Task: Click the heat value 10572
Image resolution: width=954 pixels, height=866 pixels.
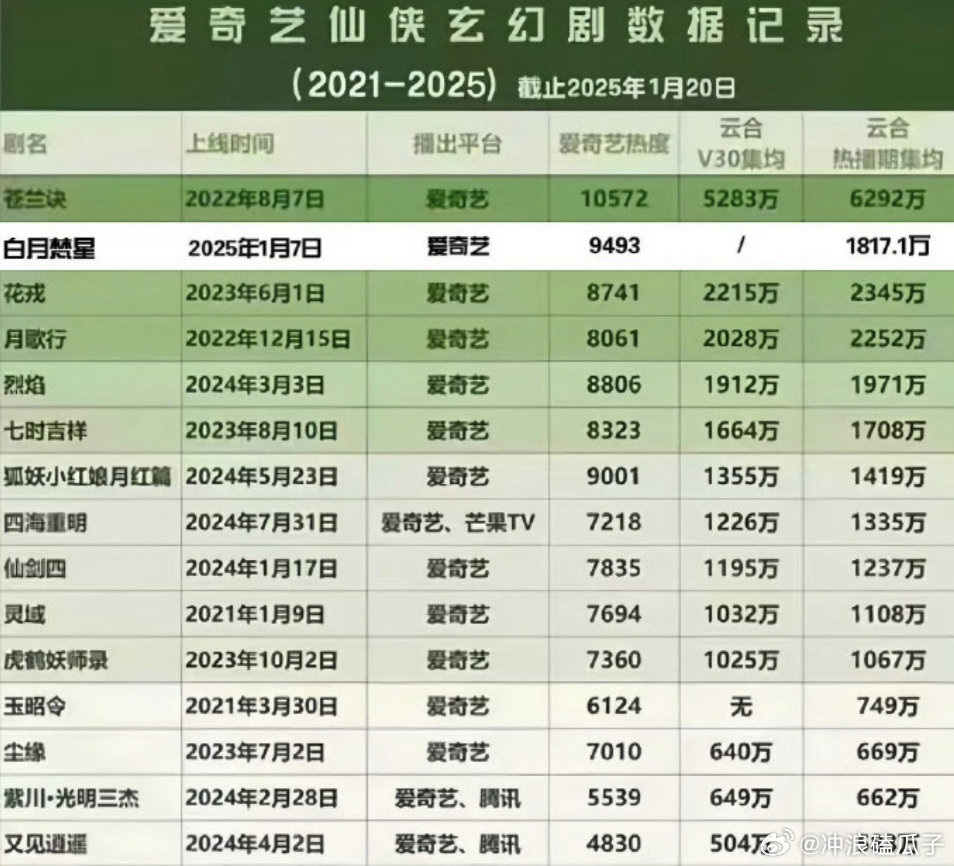Action: (x=614, y=199)
